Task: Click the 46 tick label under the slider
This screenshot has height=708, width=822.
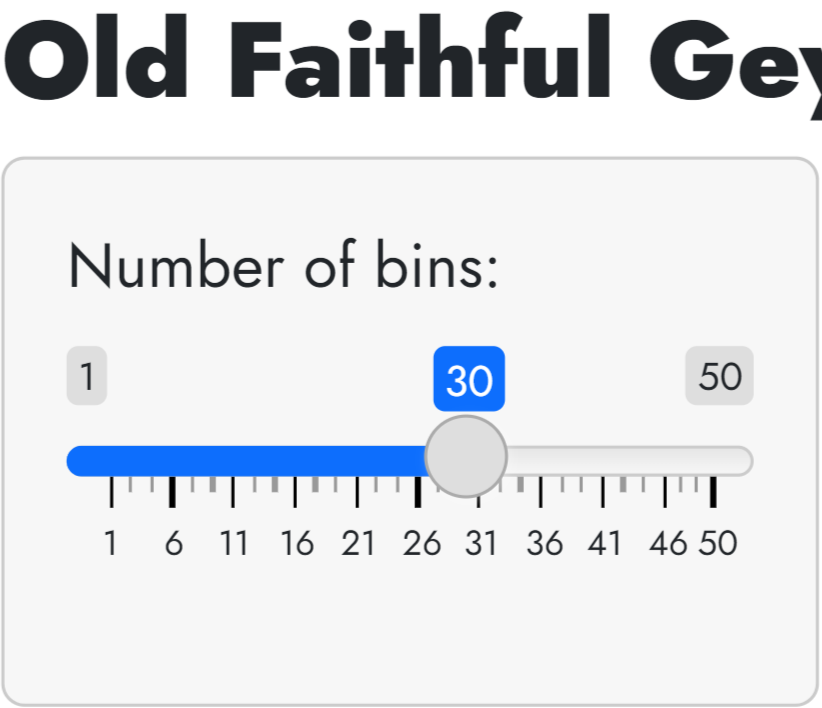Action: (x=667, y=544)
